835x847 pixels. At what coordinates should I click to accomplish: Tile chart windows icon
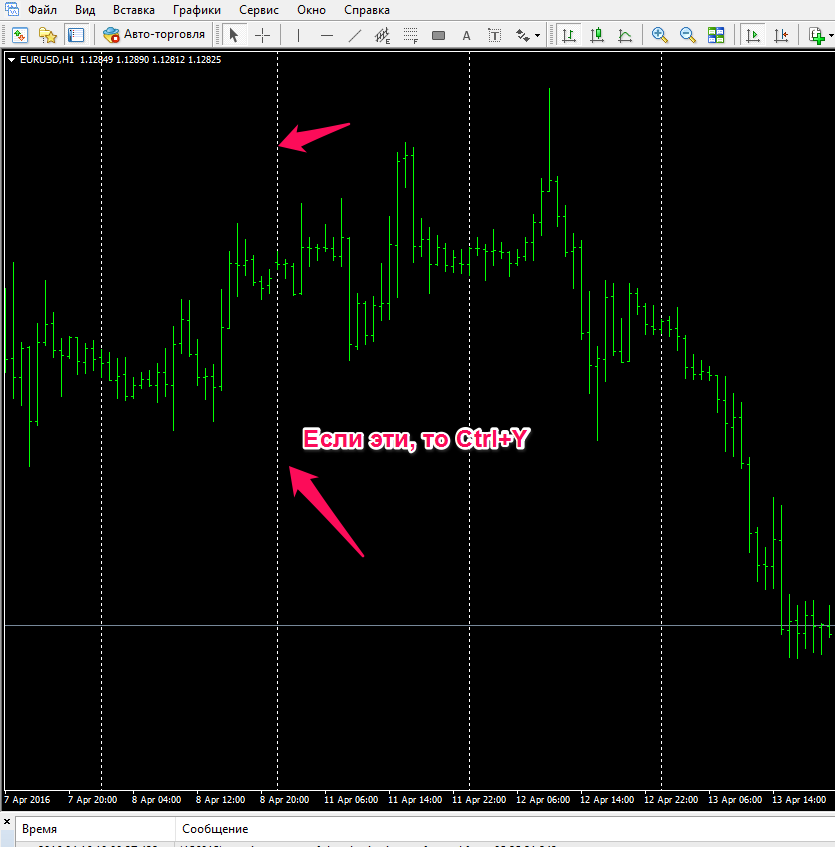point(716,36)
